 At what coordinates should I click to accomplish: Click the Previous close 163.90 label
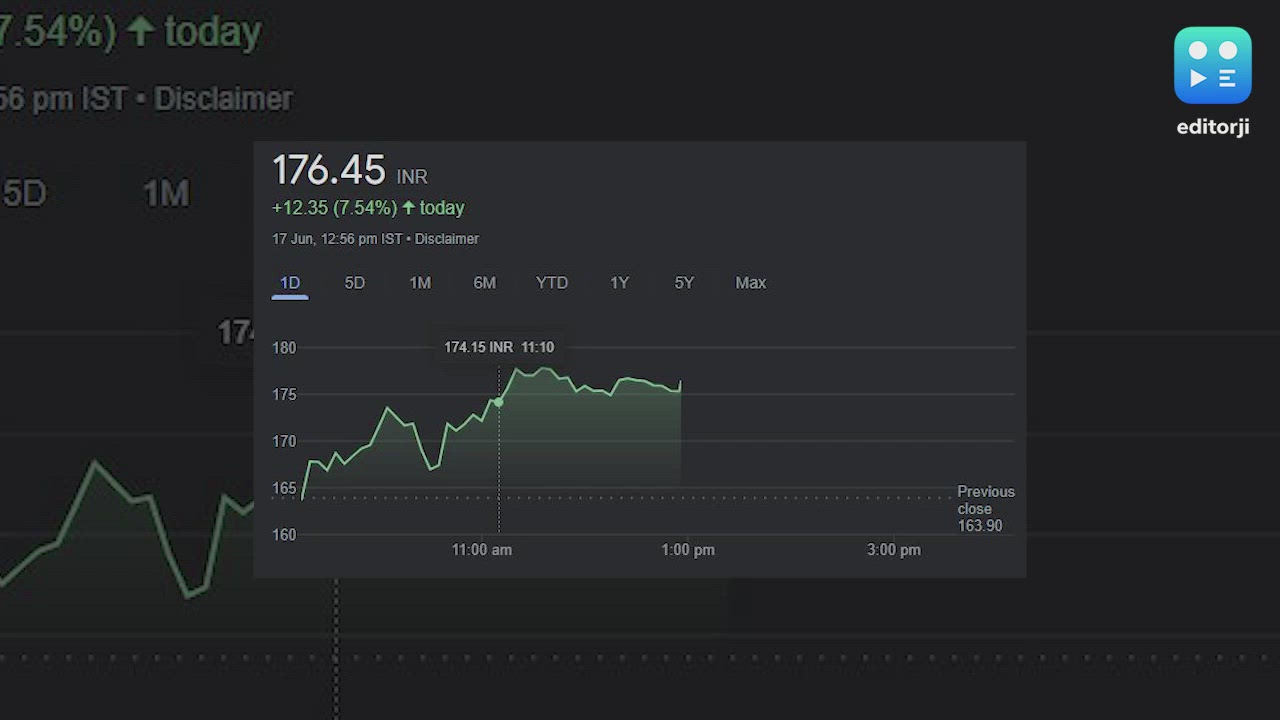985,508
